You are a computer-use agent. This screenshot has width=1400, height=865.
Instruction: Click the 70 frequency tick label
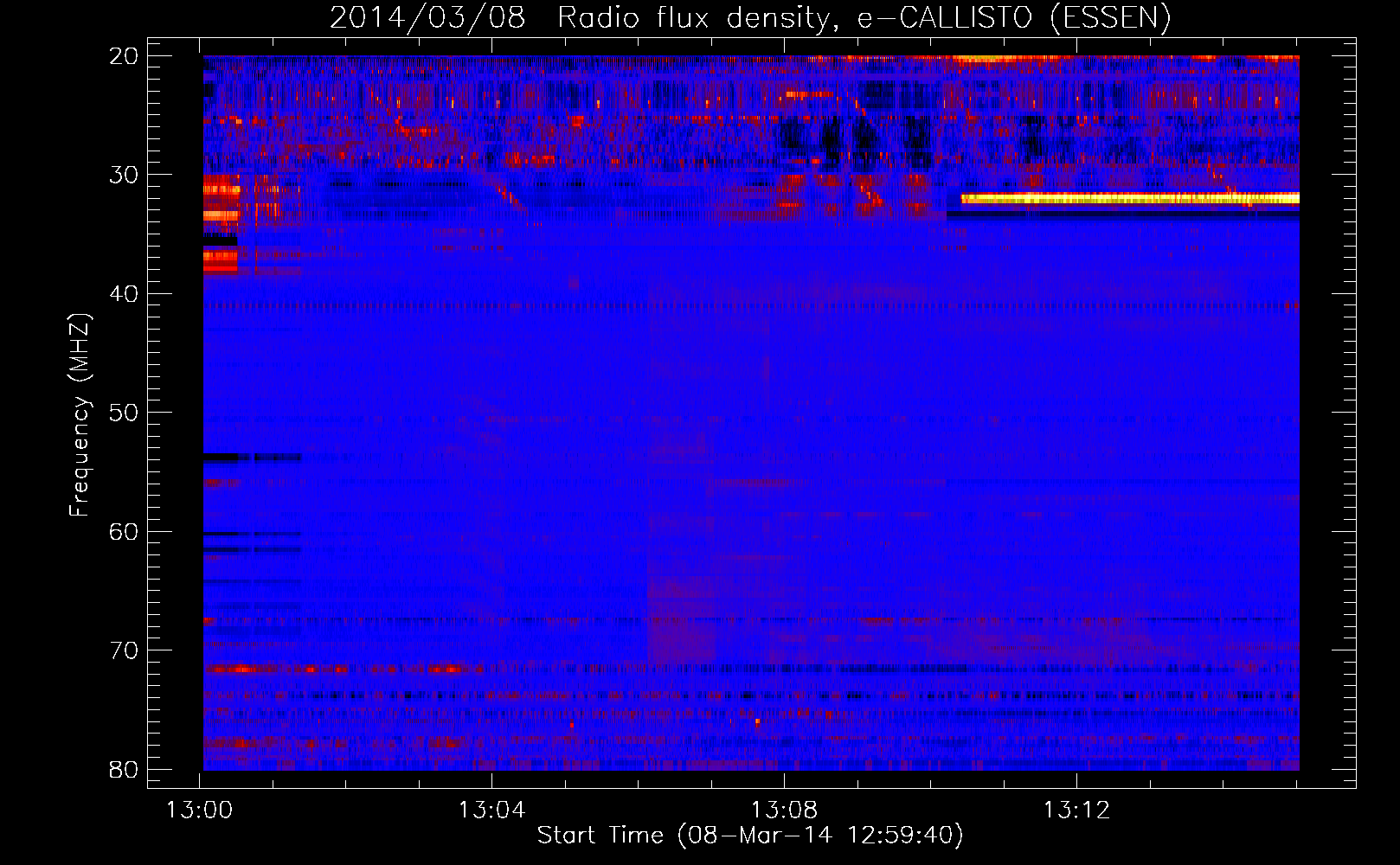(124, 650)
